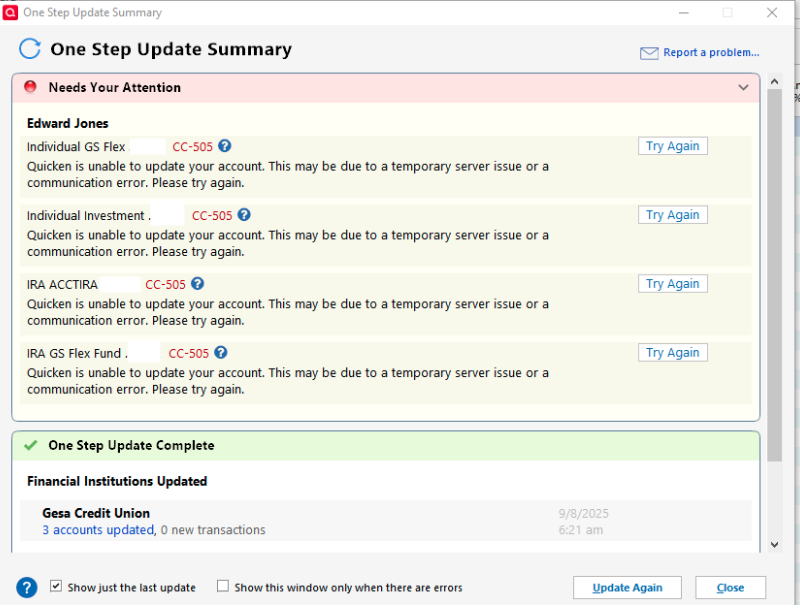This screenshot has width=800, height=609.
Task: Collapse the Needs Your Attention section
Action: (x=743, y=87)
